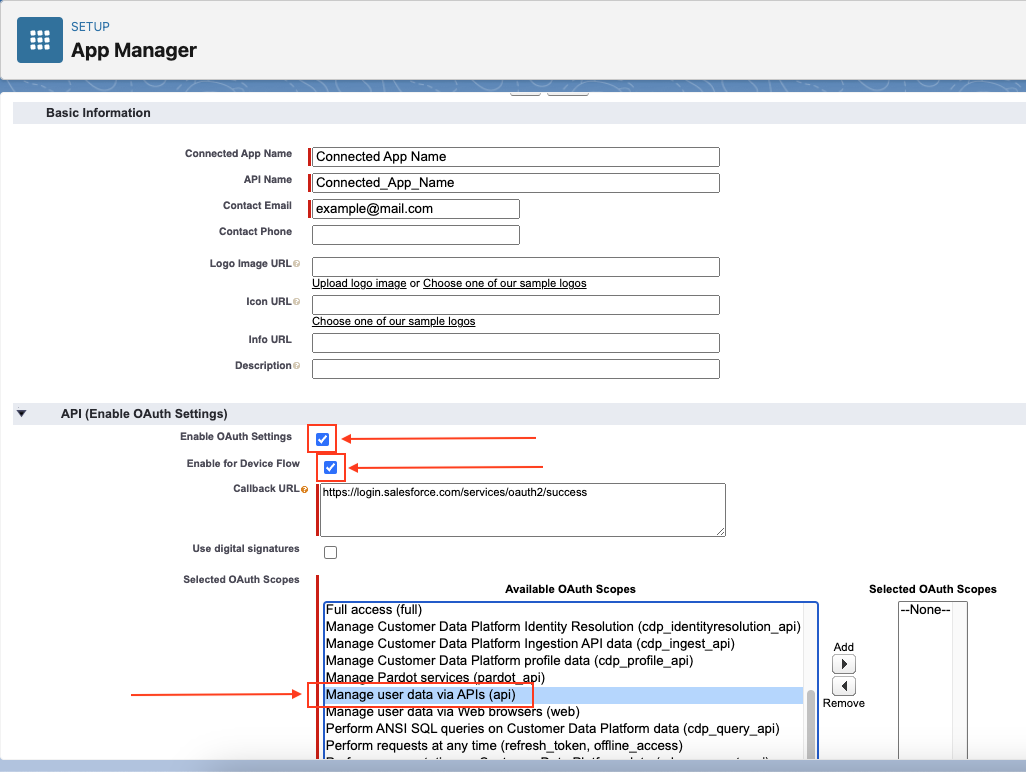
Task: Click Add arrow to add scope
Action: (x=843, y=664)
